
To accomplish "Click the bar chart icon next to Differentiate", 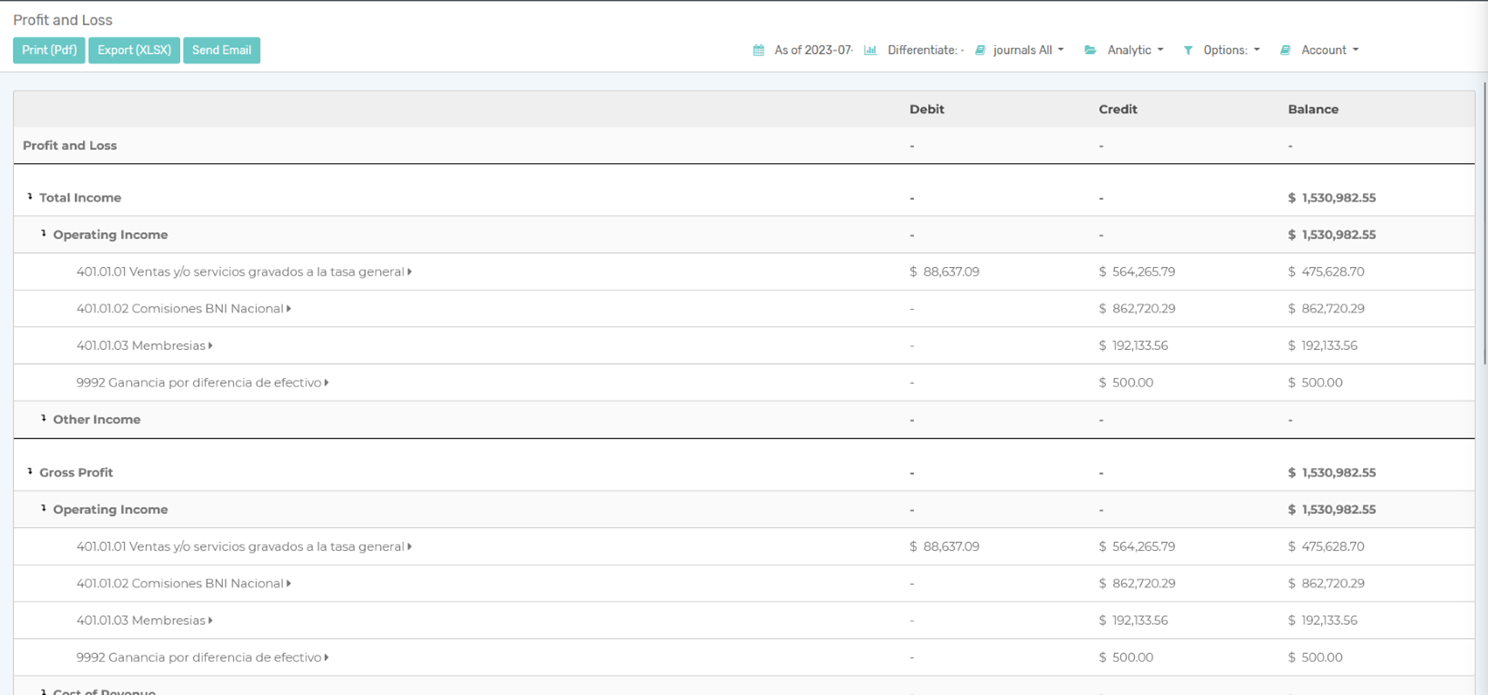I will 870,50.
